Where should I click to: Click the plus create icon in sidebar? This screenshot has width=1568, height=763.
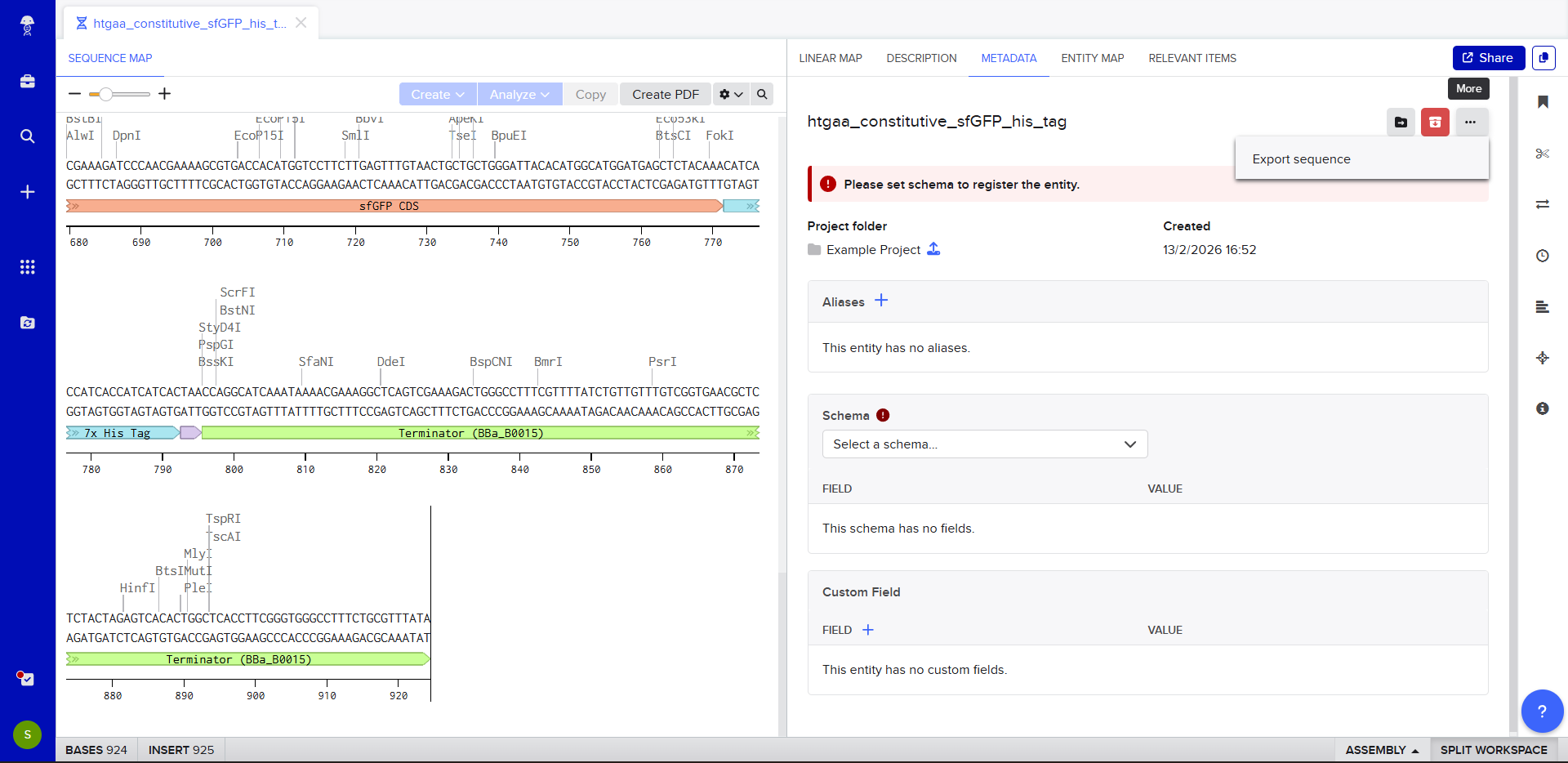[x=27, y=192]
